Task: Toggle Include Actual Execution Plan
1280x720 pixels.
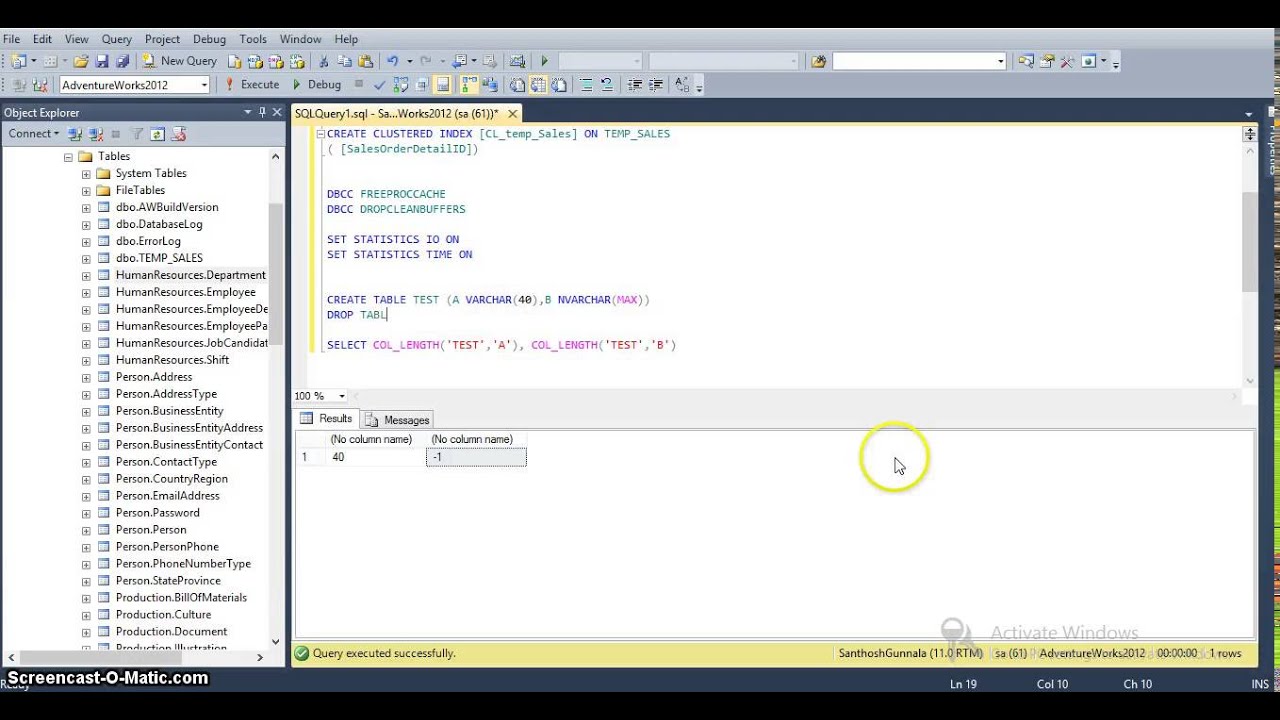Action: pyautogui.click(x=469, y=85)
